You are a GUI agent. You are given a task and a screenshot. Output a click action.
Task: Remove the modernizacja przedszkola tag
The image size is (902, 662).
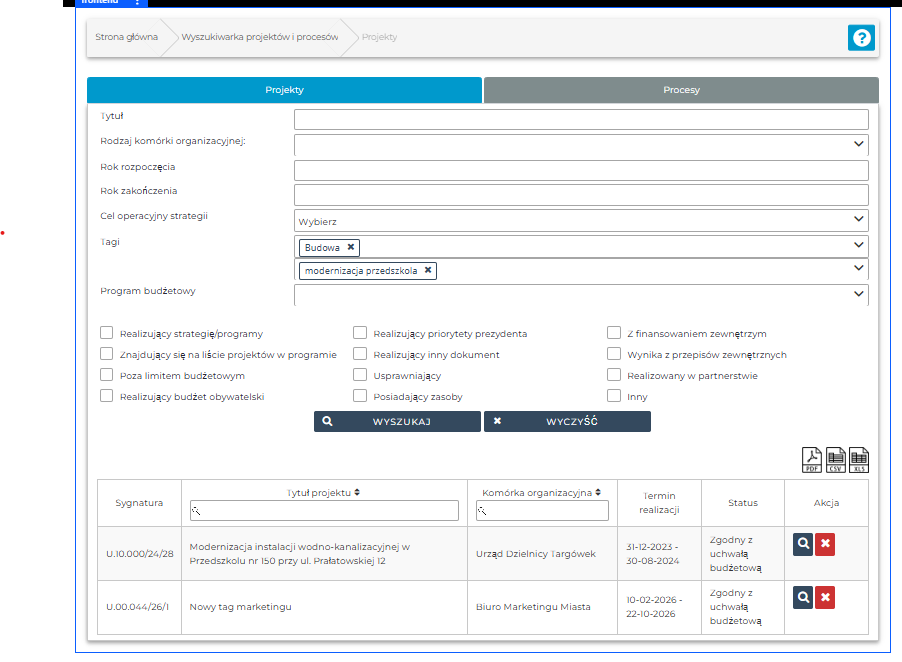(428, 270)
